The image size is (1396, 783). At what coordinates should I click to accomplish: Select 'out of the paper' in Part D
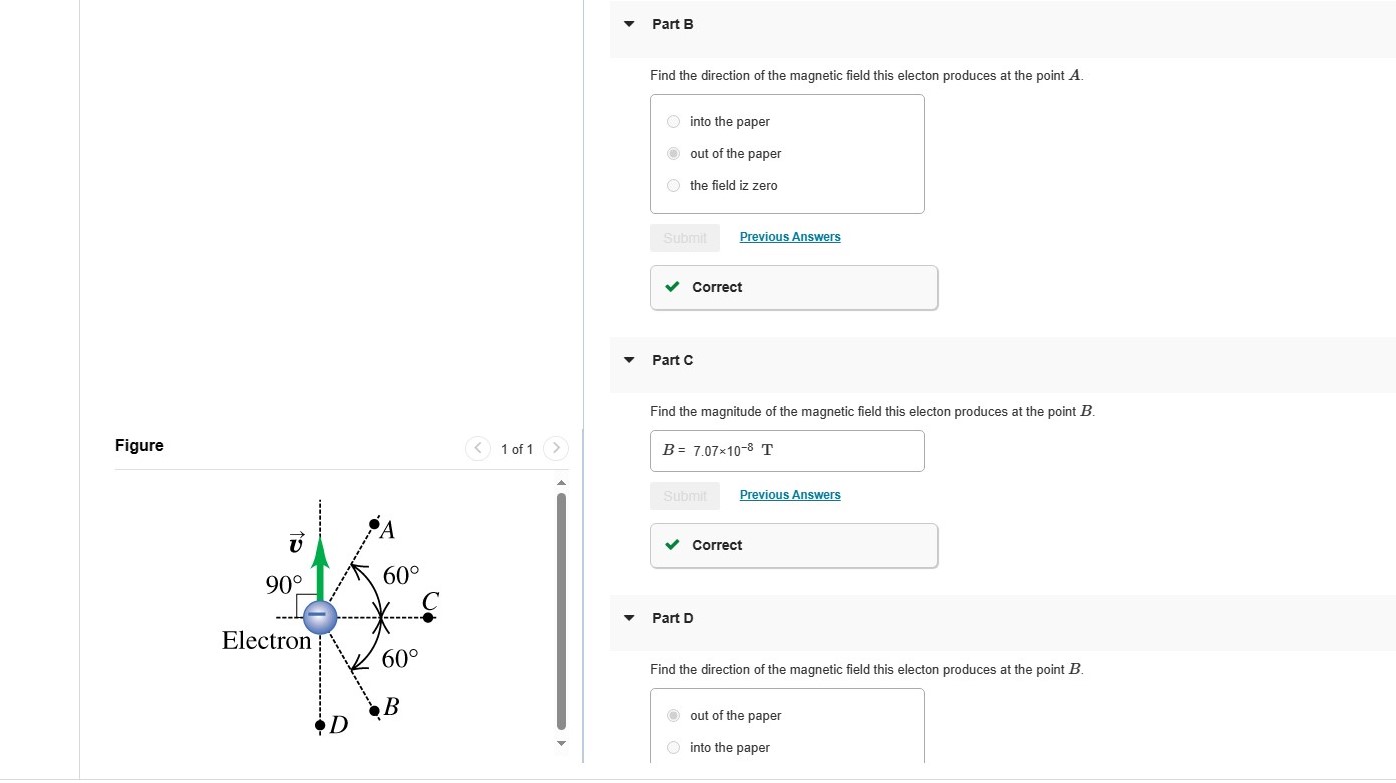click(x=673, y=715)
